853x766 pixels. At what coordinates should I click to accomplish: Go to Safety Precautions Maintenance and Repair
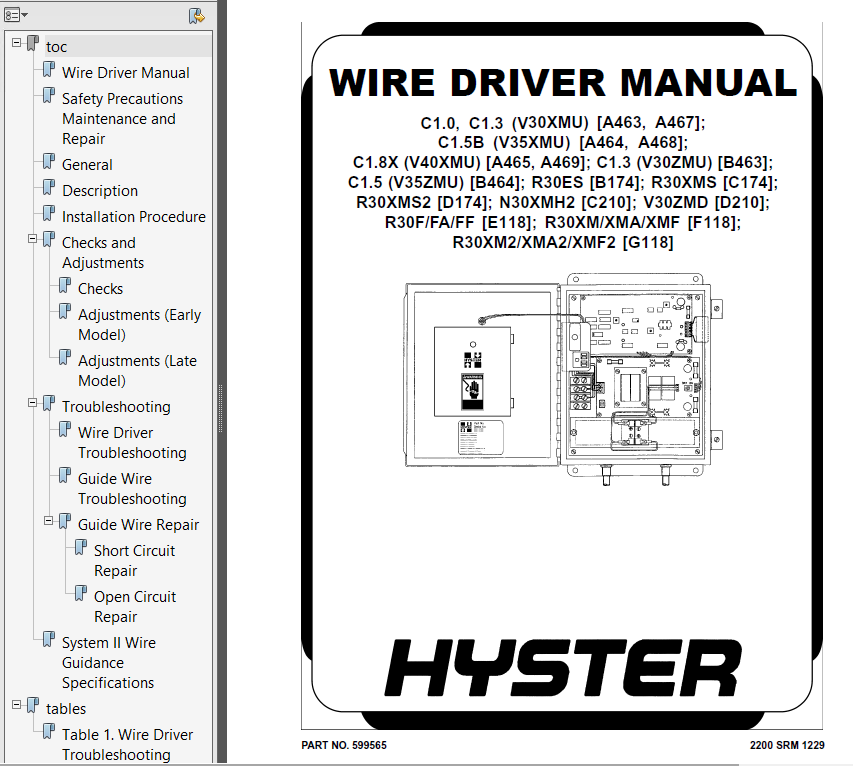point(122,119)
